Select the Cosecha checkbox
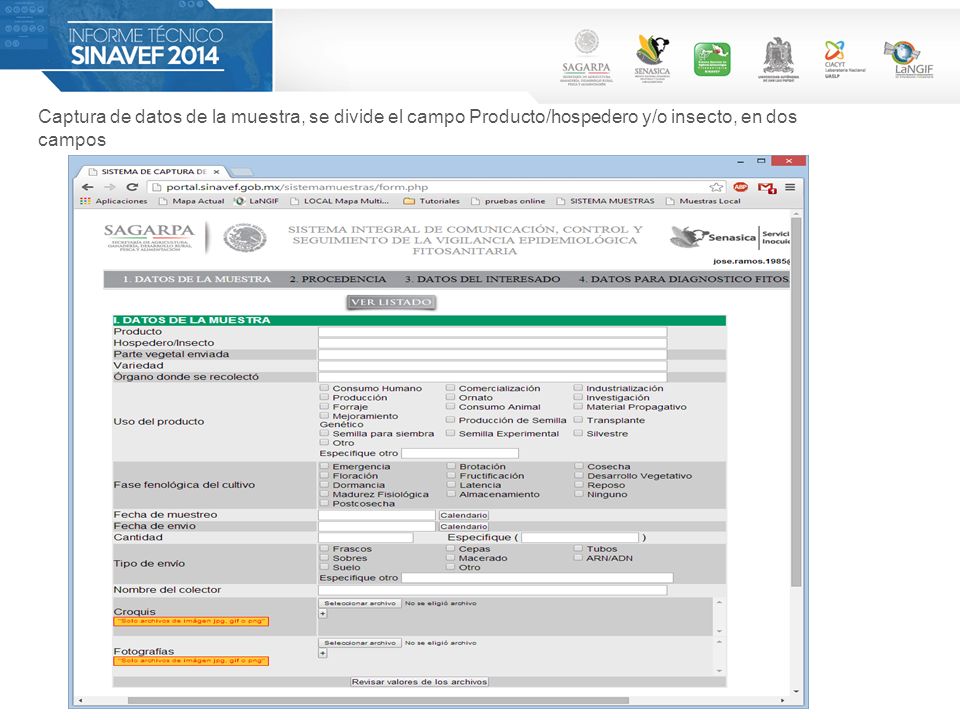The height and width of the screenshot is (720, 960). click(x=579, y=467)
